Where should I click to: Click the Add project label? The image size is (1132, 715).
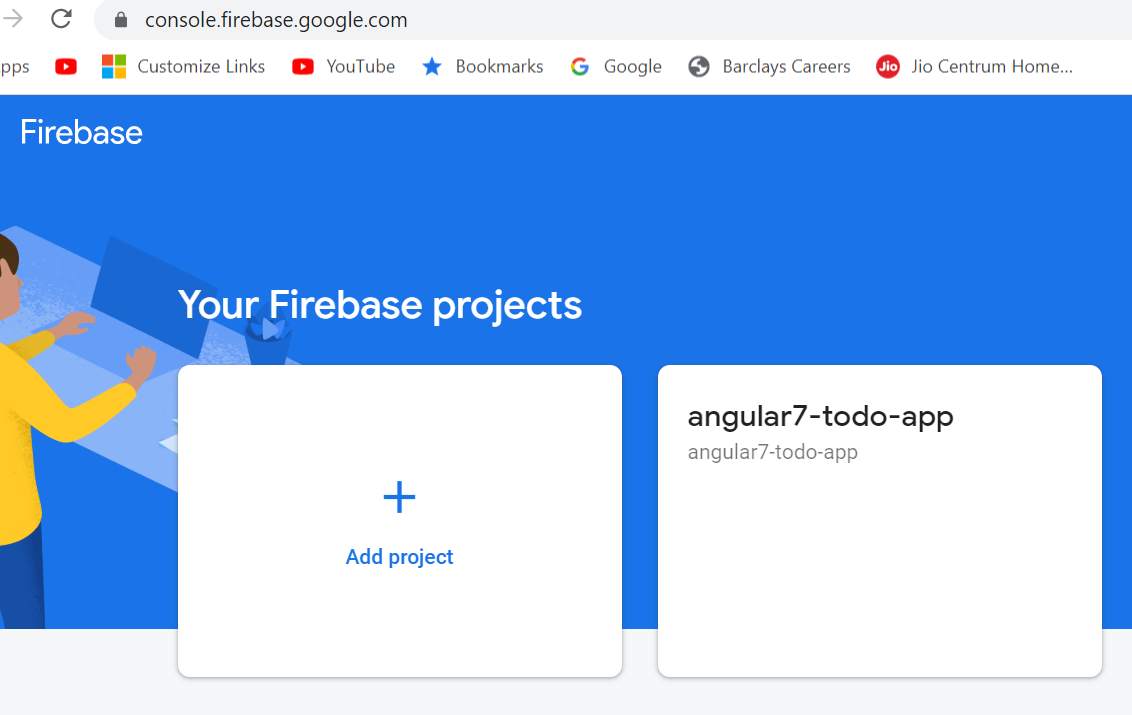[x=399, y=557]
